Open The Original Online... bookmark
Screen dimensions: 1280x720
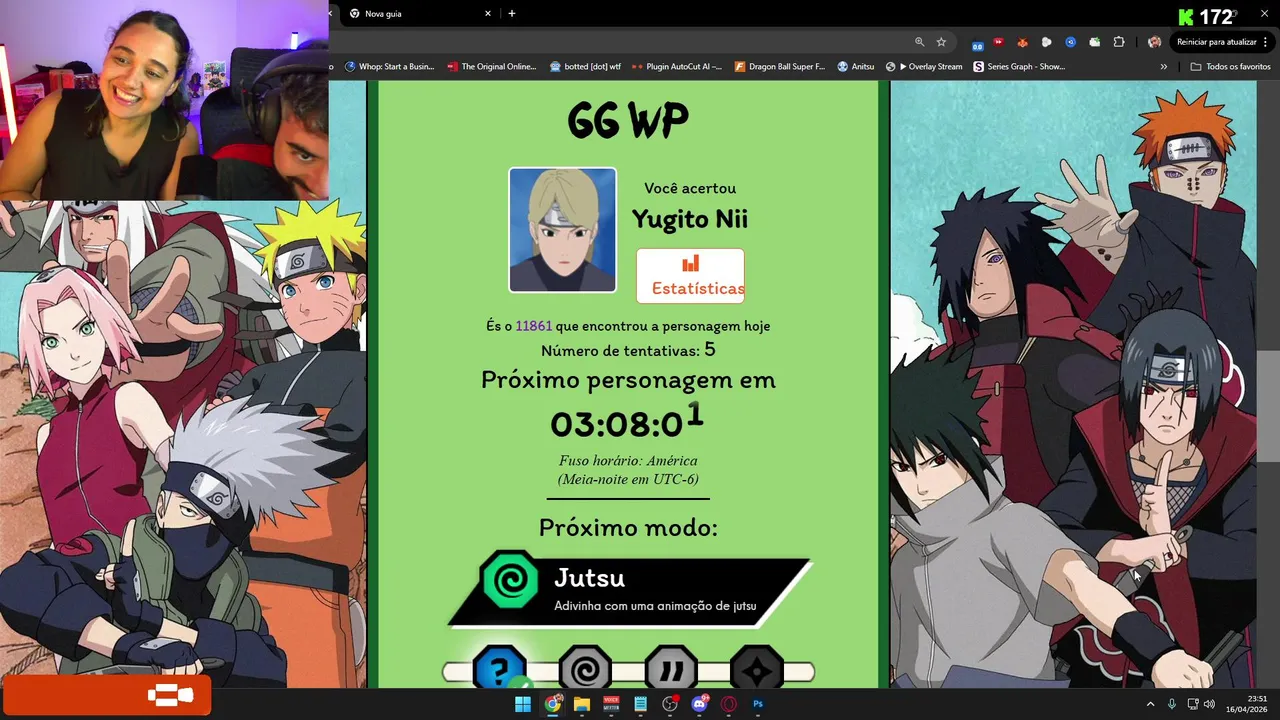tap(492, 67)
